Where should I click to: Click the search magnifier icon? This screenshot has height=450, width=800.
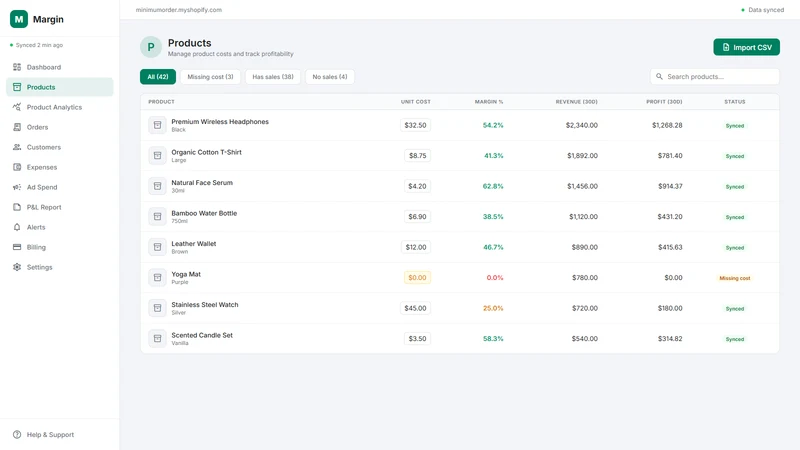tap(659, 77)
